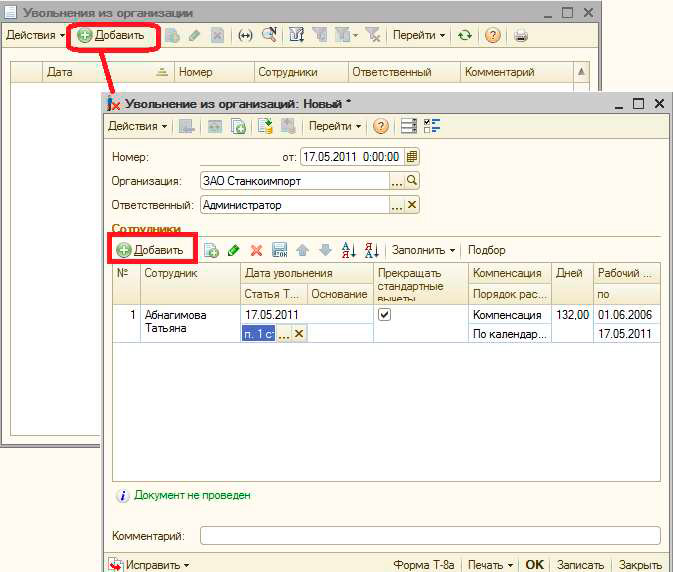Click the Добавить button in employees section
The height and width of the screenshot is (572, 673).
pyautogui.click(x=151, y=250)
